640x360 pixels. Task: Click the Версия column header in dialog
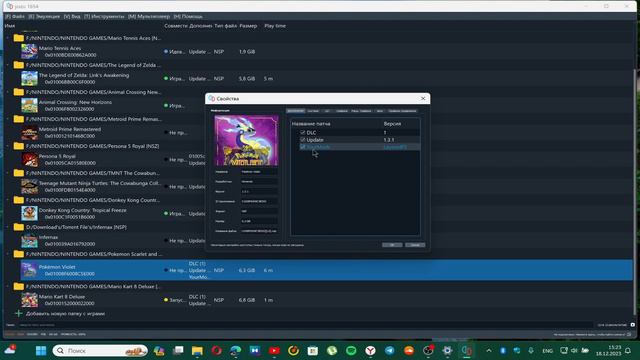[392, 124]
